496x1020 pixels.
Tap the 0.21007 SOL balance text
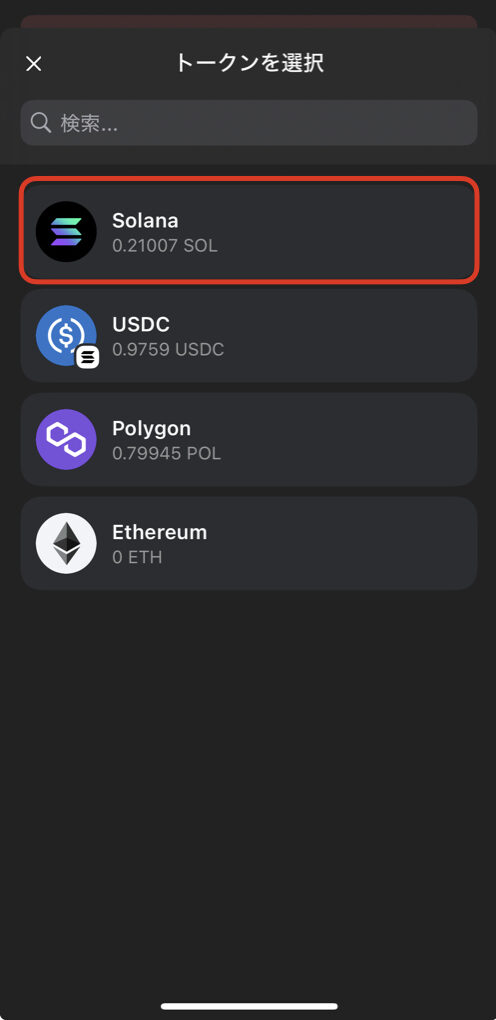[165, 246]
